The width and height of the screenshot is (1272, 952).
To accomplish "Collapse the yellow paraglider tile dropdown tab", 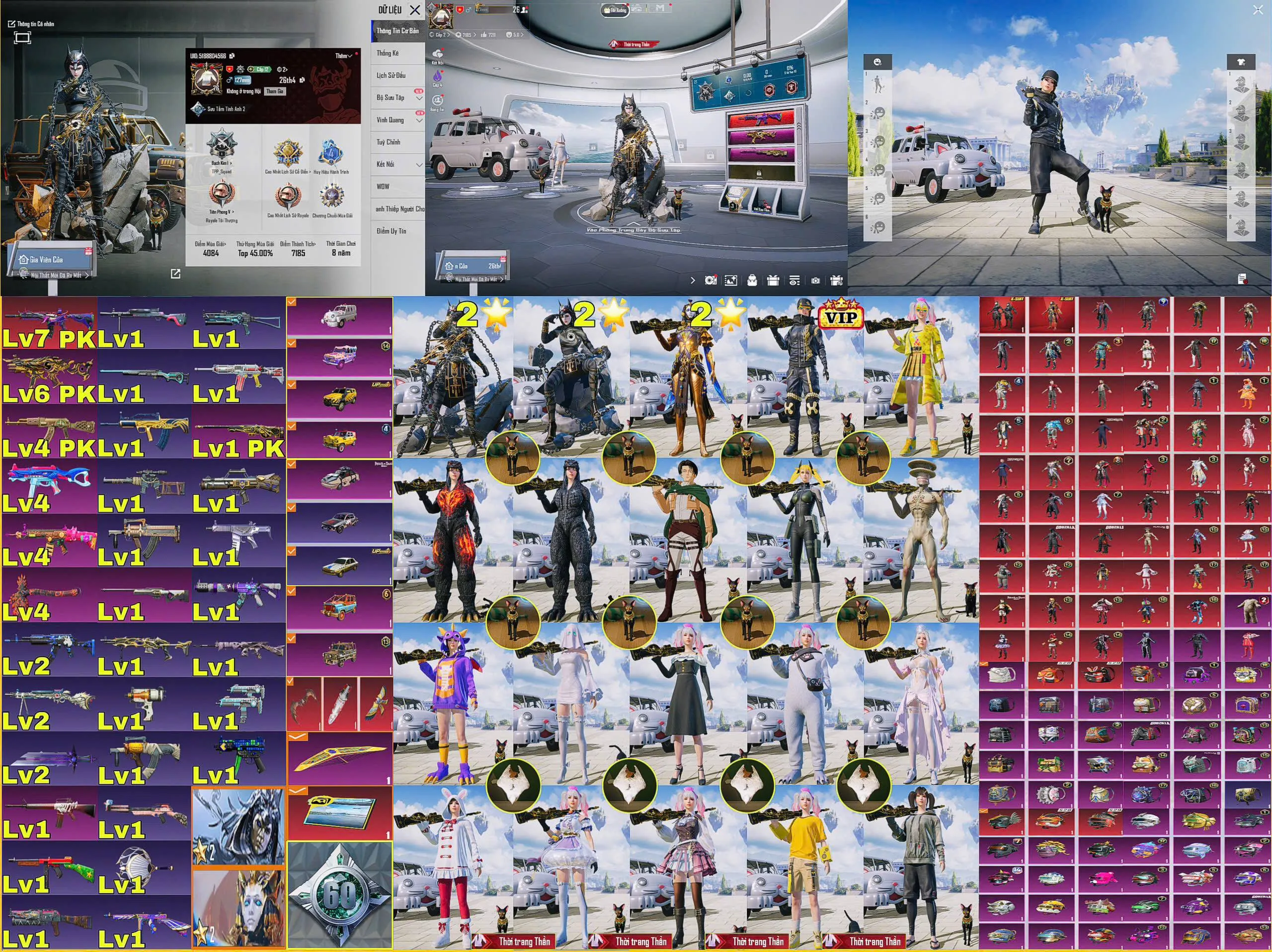I will tap(298, 736).
